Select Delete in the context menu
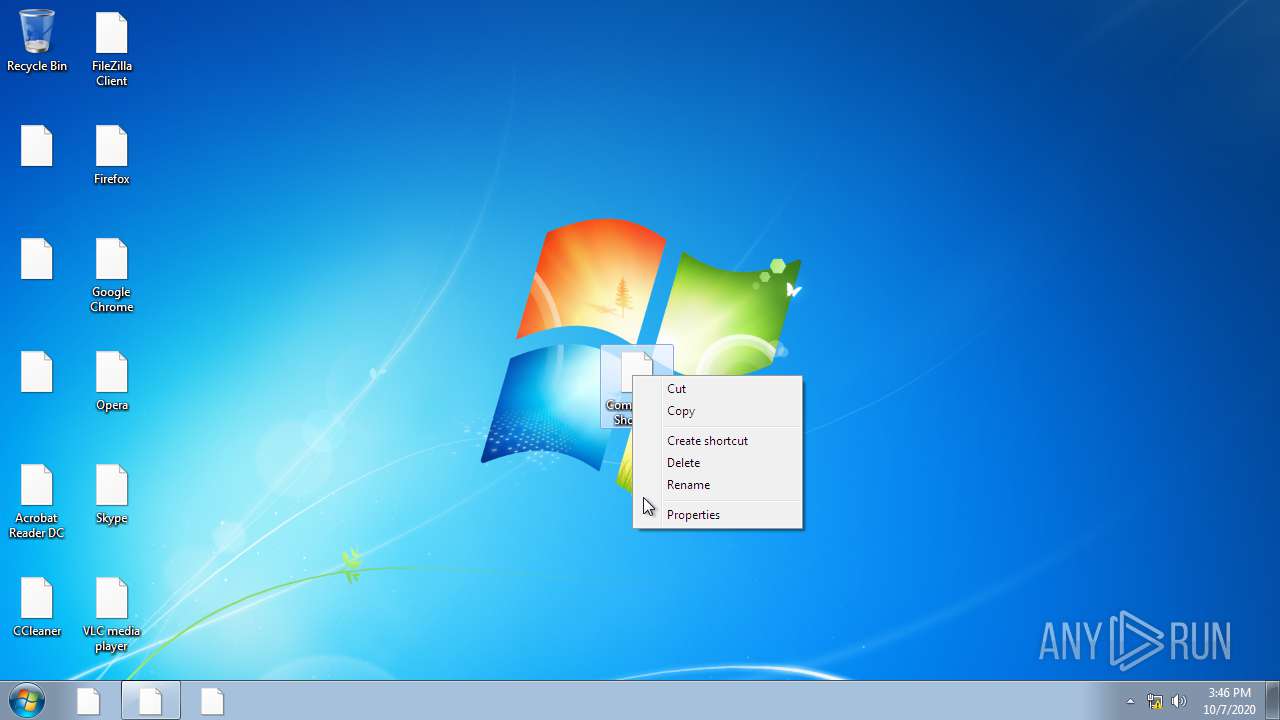Image resolution: width=1280 pixels, height=720 pixels. click(x=718, y=463)
